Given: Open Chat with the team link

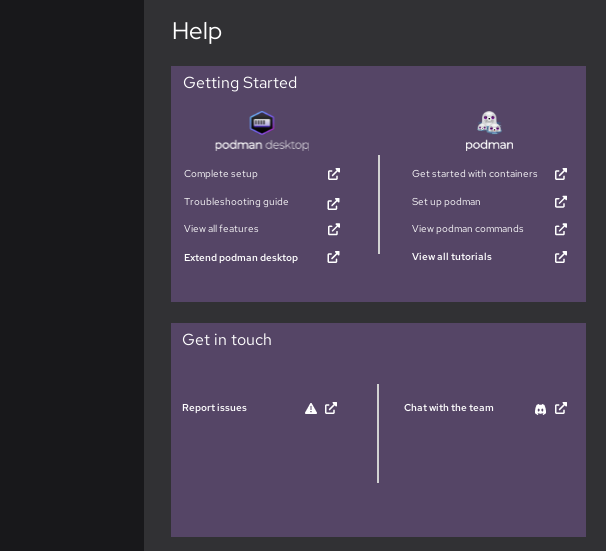Looking at the screenshot, I should click(449, 408).
